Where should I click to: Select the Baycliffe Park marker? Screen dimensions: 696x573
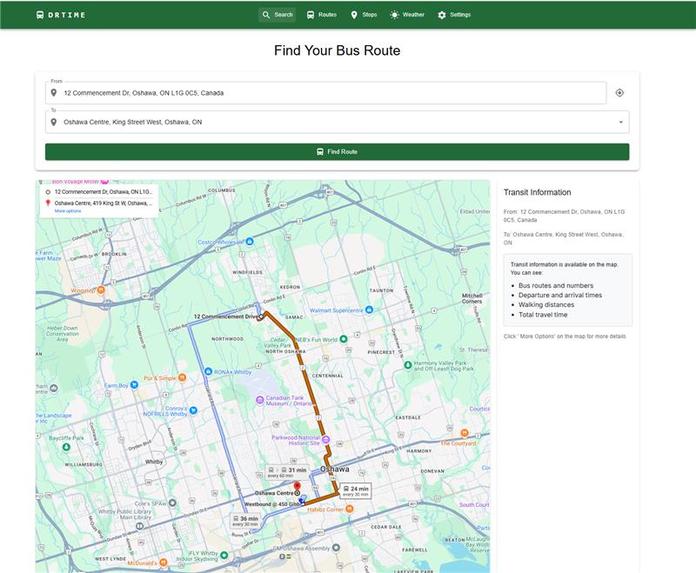(x=66, y=447)
